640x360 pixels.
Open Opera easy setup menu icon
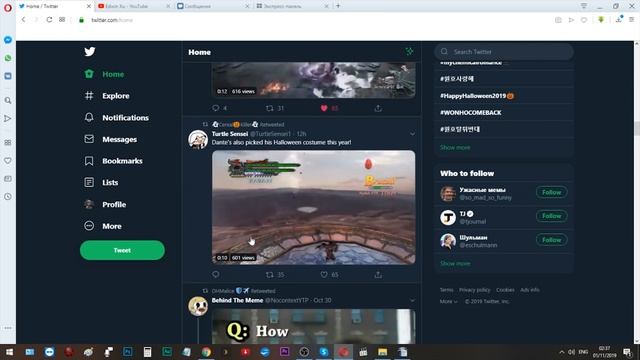point(631,20)
